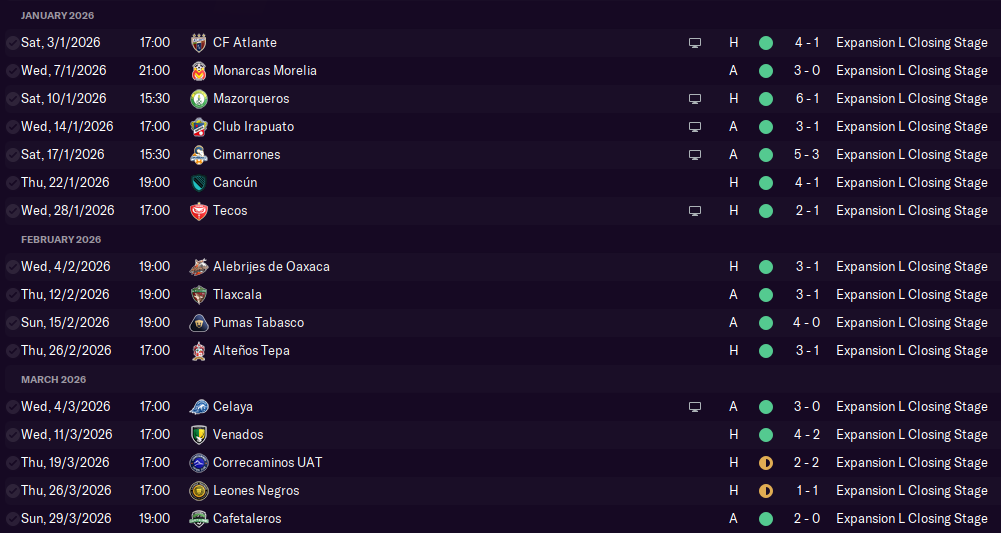Collapse the February 2026 month header
The width and height of the screenshot is (1001, 533).
pyautogui.click(x=61, y=240)
